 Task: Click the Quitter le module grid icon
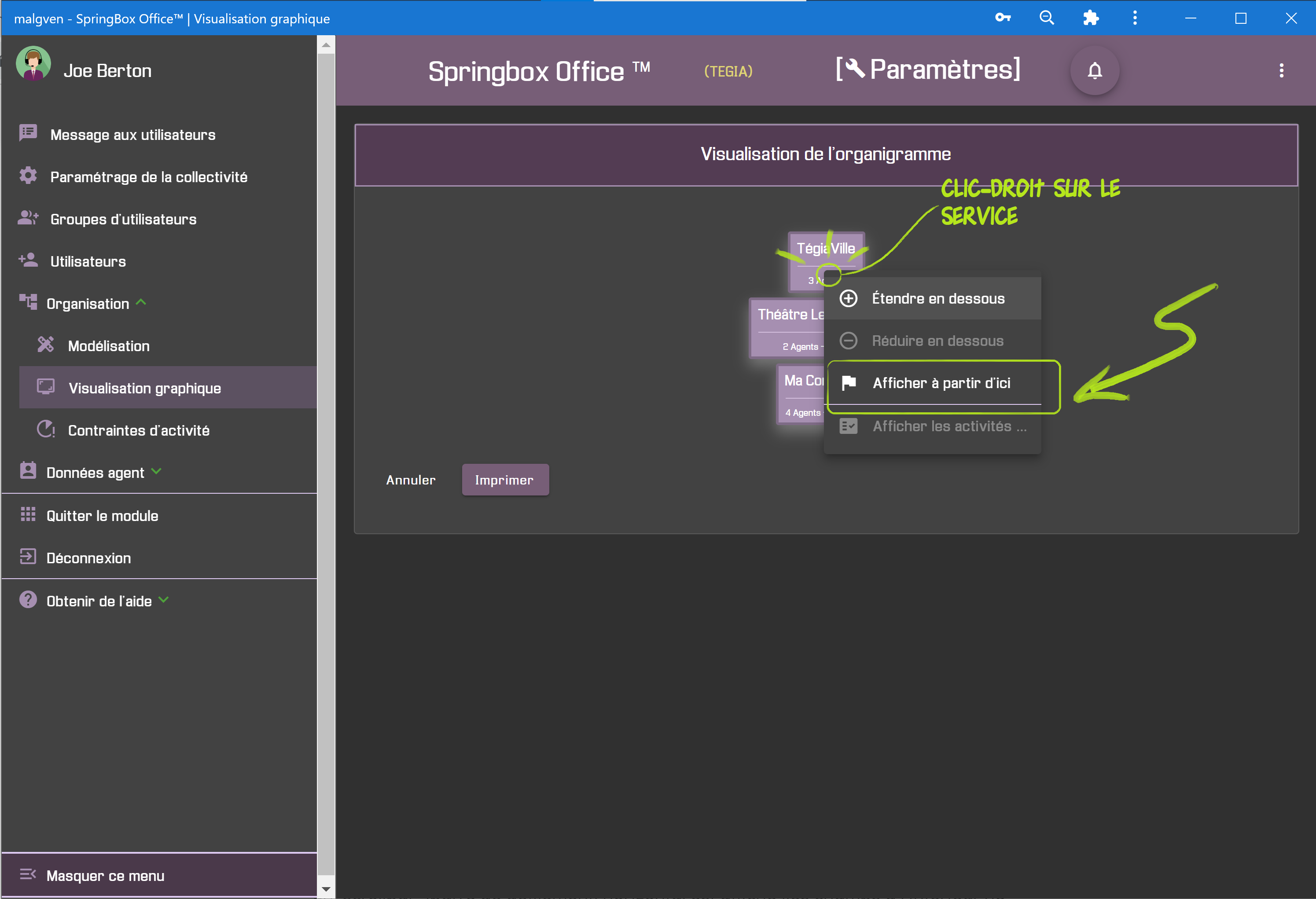(x=28, y=514)
